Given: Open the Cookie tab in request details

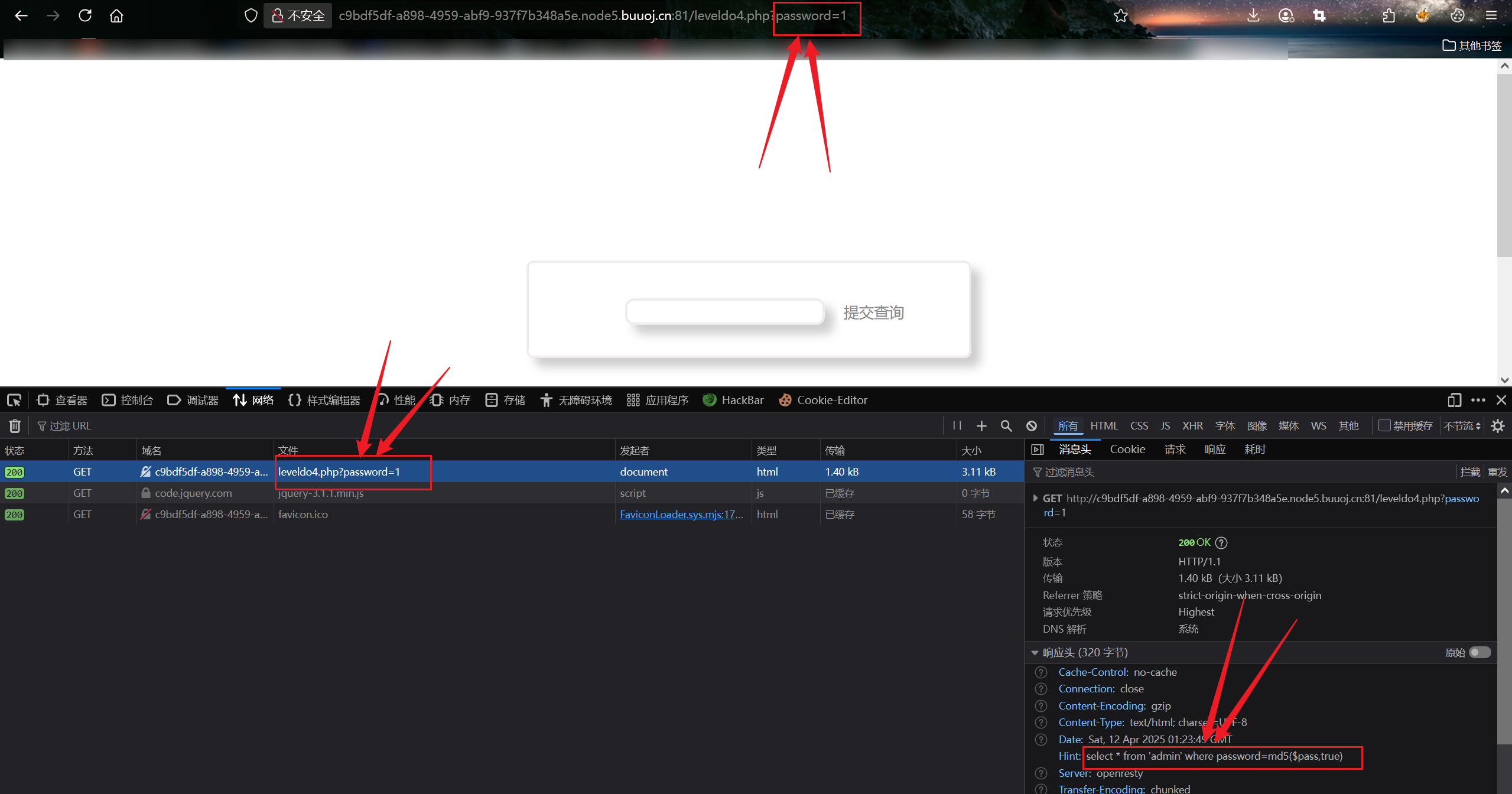Looking at the screenshot, I should click(1127, 450).
